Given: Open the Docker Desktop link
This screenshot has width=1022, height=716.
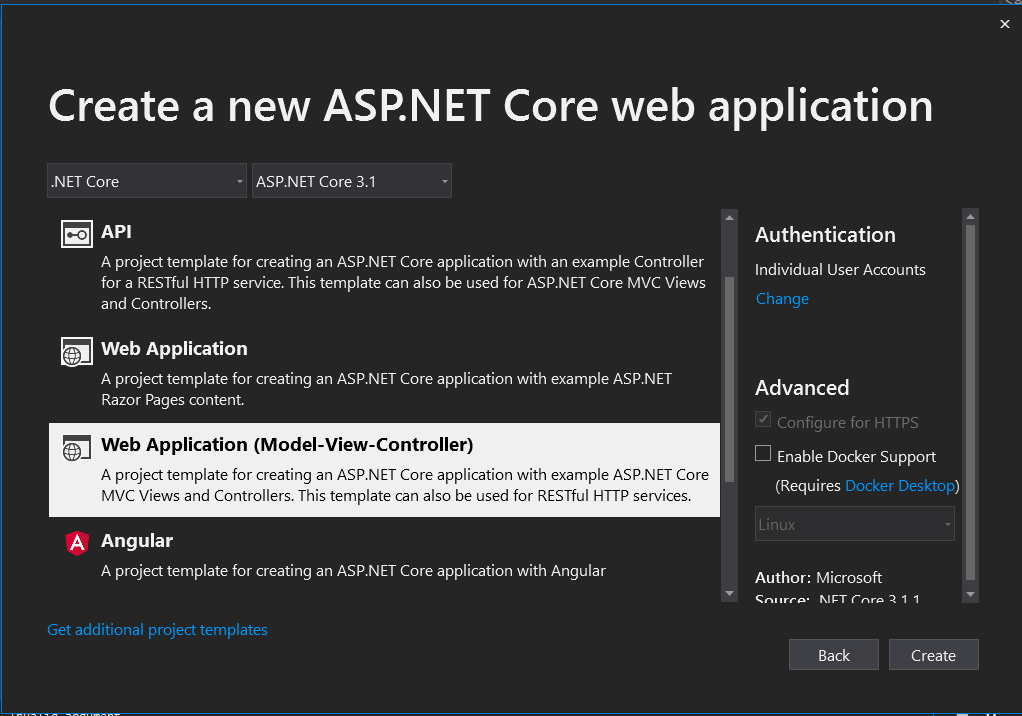Looking at the screenshot, I should (x=899, y=486).
